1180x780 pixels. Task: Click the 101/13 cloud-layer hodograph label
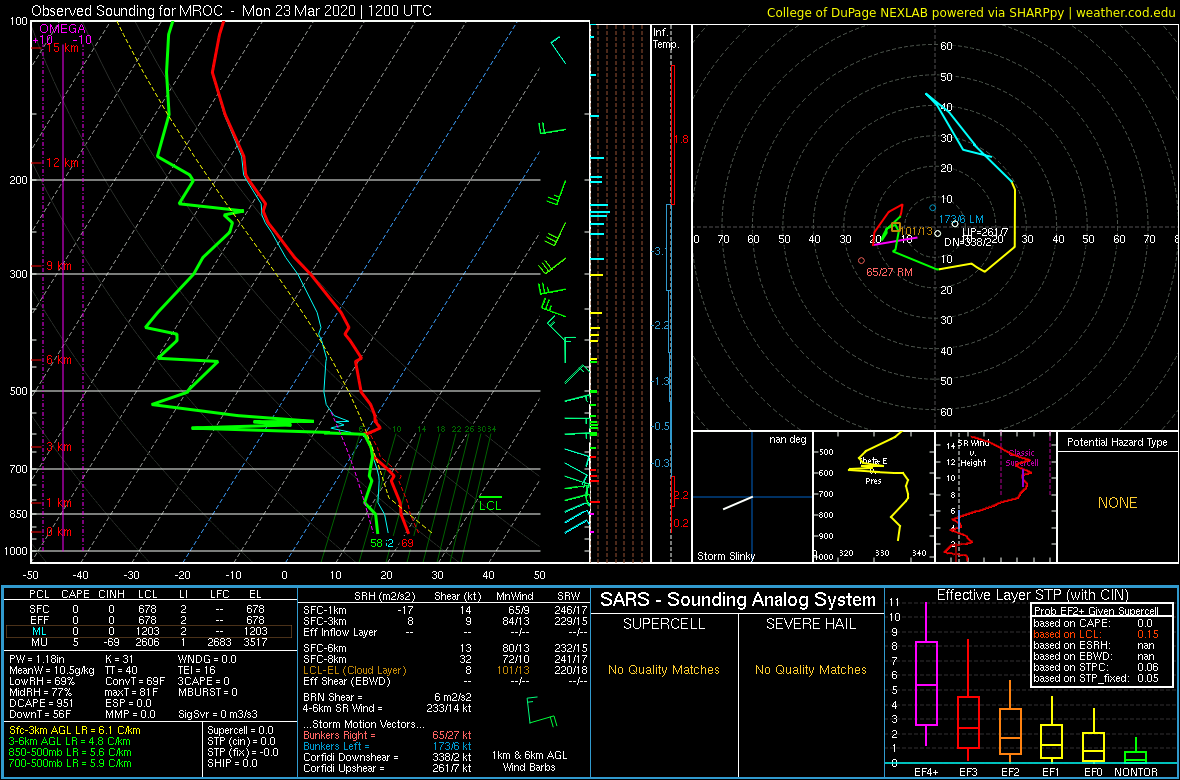click(916, 230)
